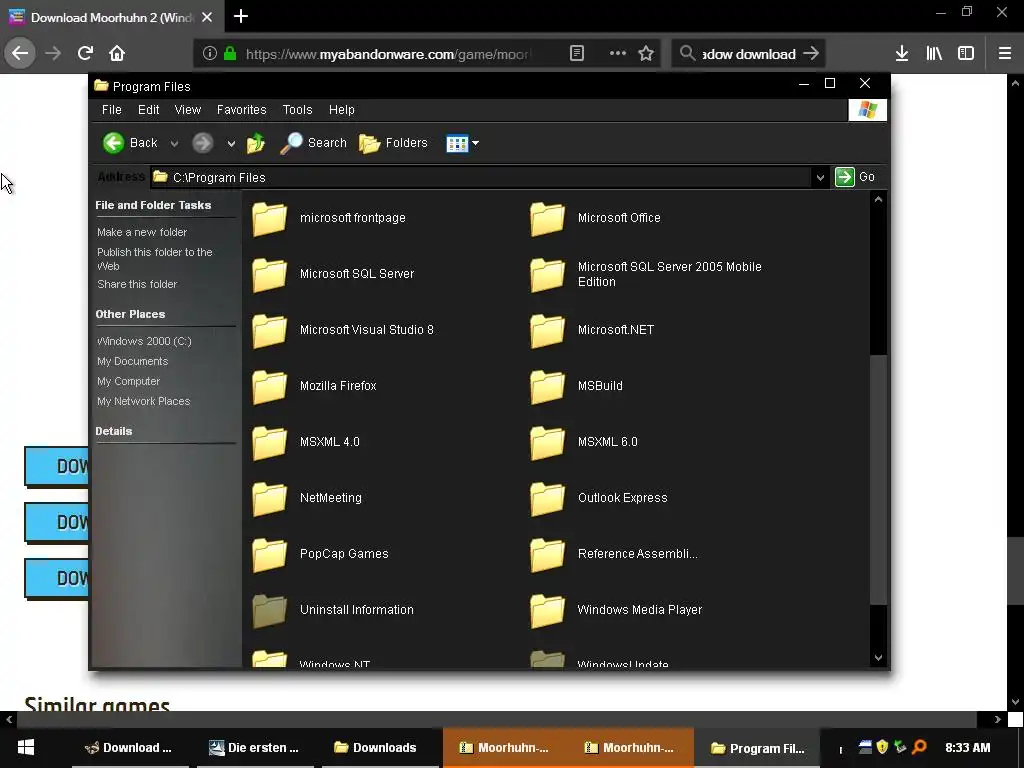Open the Help menu
Viewport: 1024px width, 768px height.
pos(342,110)
